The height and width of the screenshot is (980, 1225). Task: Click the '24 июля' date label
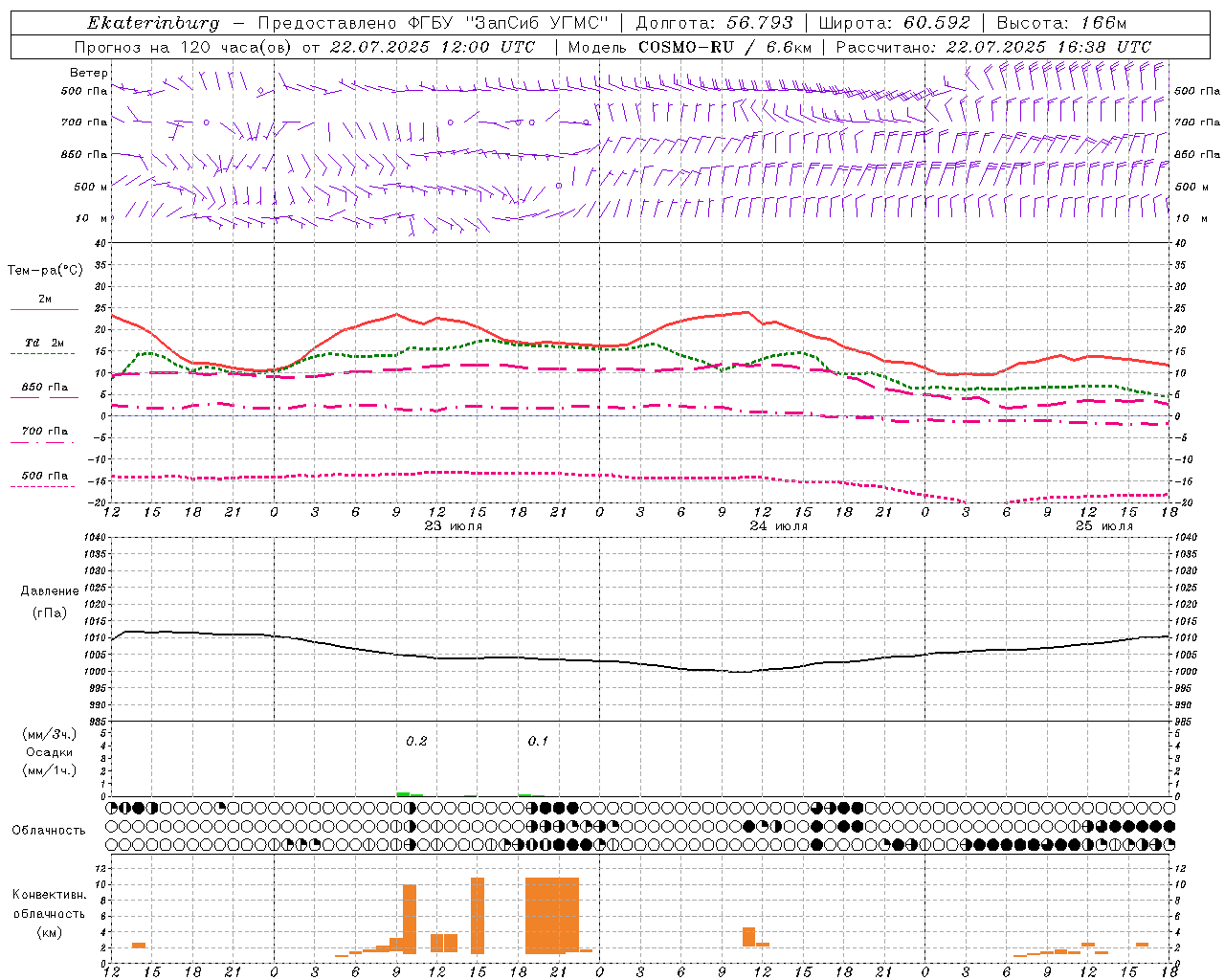pos(778,526)
